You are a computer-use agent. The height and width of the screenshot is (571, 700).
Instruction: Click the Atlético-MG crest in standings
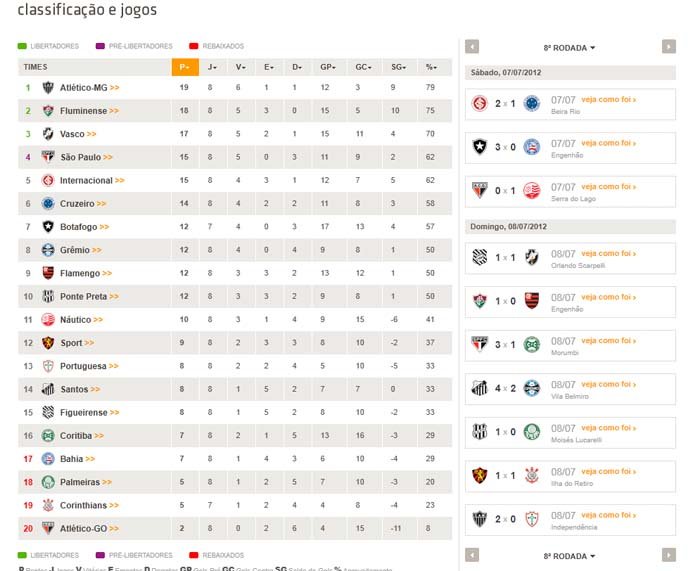point(48,88)
